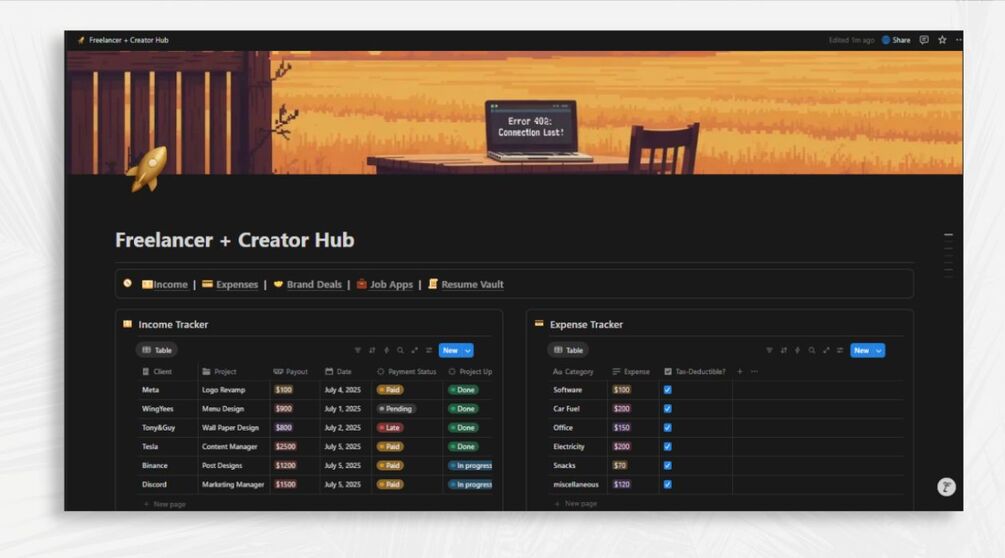Open the Payout column header menu
1005x558 pixels.
(290, 372)
